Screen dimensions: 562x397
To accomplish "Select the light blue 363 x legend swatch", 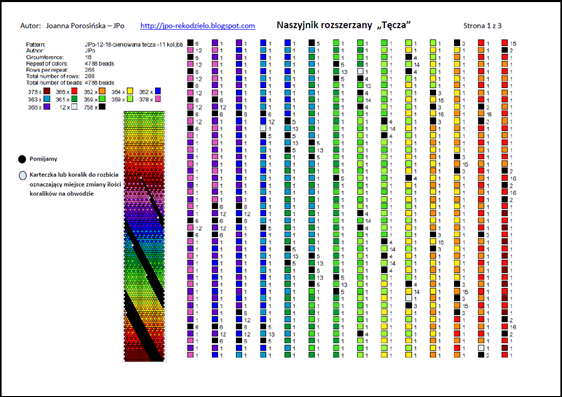I will tap(47, 99).
